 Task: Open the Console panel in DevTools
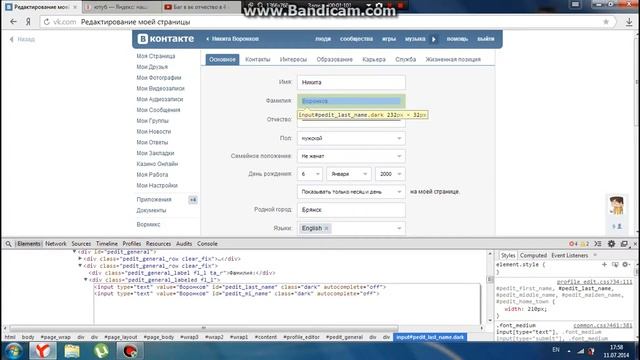click(207, 244)
